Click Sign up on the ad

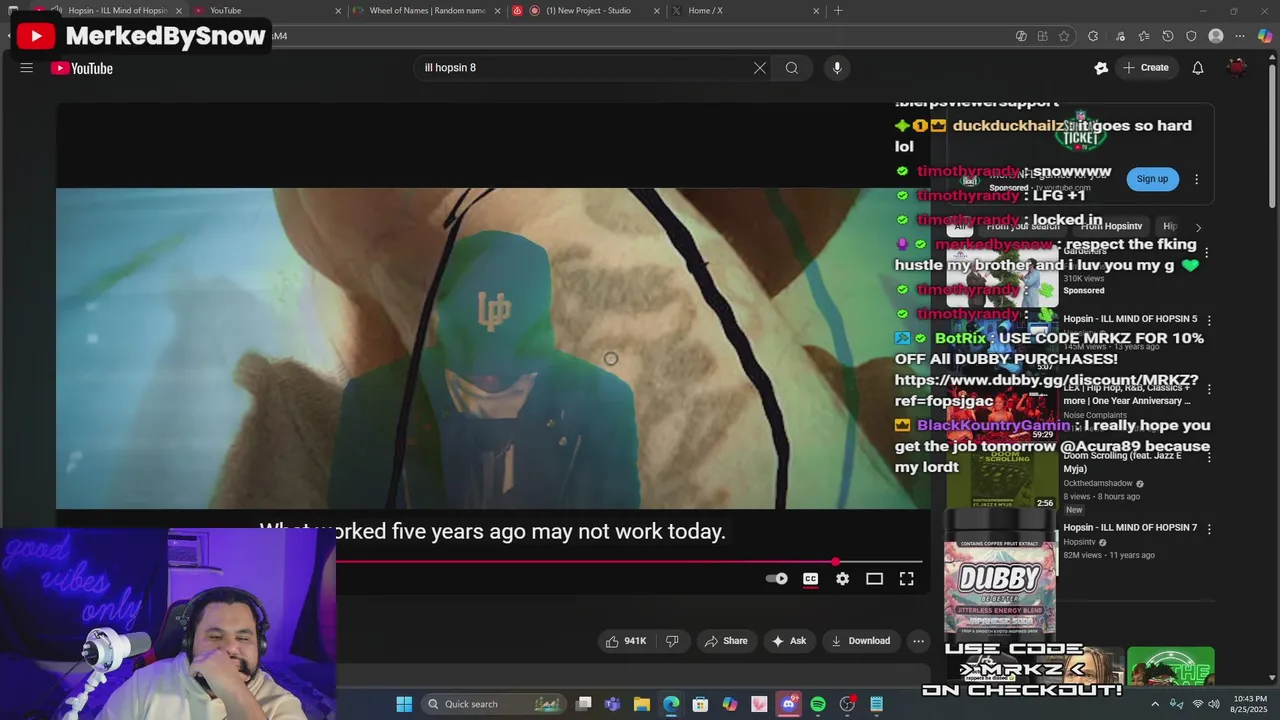[1152, 179]
